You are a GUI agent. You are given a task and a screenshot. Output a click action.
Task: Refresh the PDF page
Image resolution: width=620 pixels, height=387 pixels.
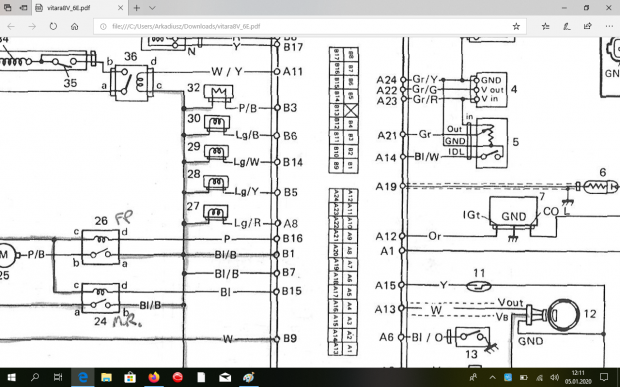pyautogui.click(x=53, y=26)
